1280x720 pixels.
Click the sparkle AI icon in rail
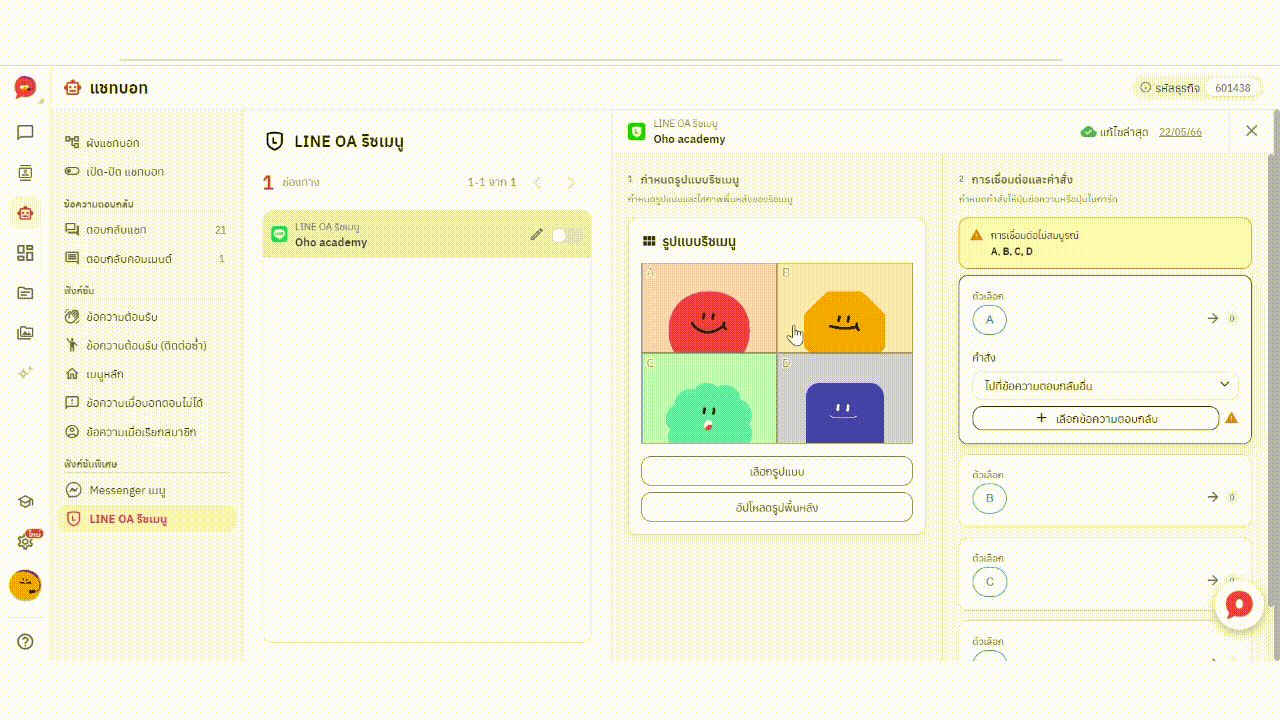click(x=25, y=372)
